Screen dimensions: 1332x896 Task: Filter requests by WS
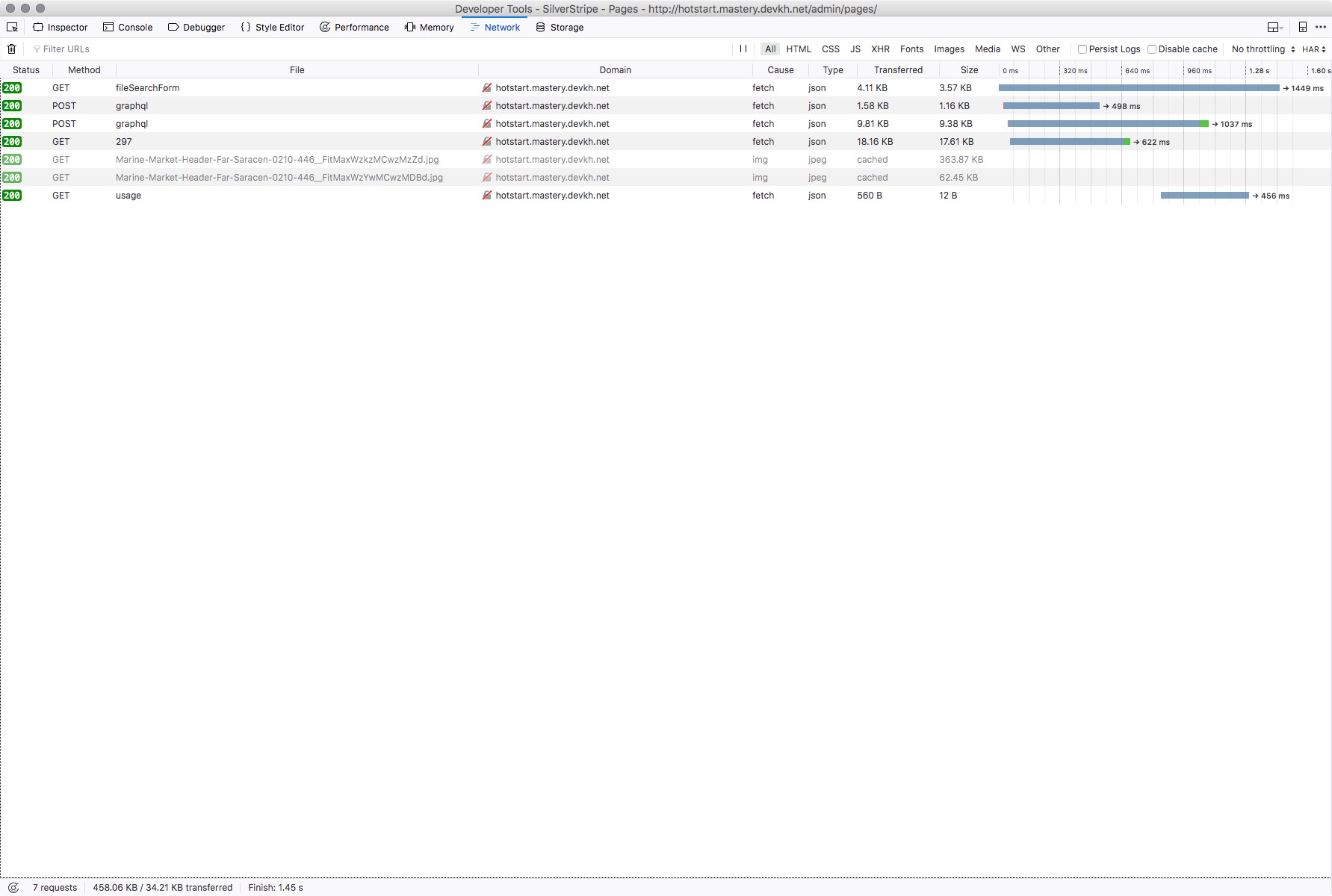pos(1018,49)
